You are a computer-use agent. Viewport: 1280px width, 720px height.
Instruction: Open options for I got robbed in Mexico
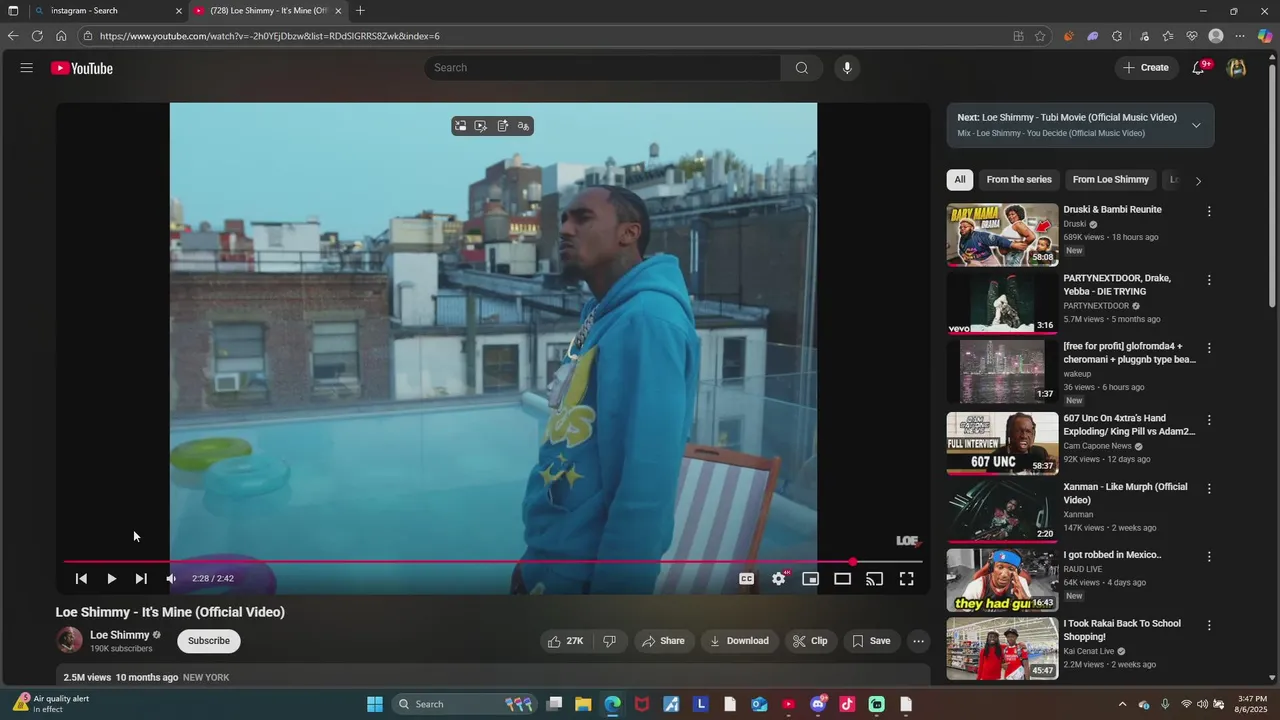coord(1209,556)
